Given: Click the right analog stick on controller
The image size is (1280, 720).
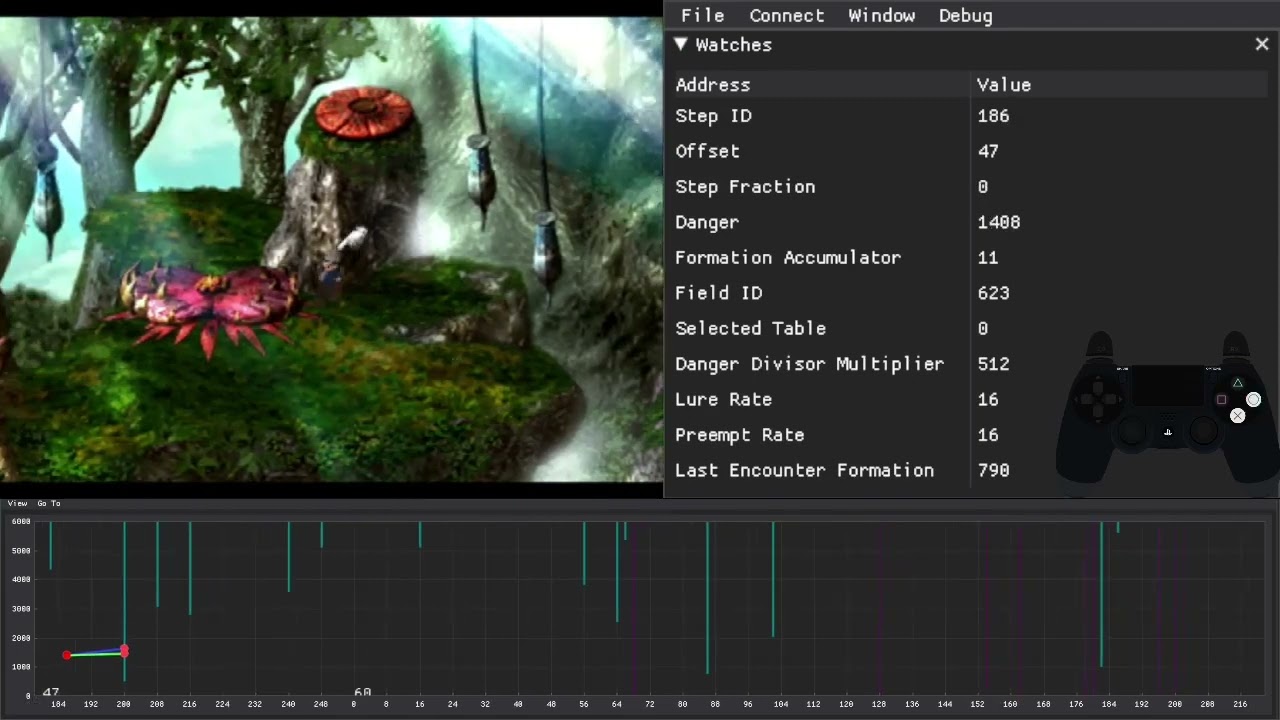Looking at the screenshot, I should click(1204, 431).
